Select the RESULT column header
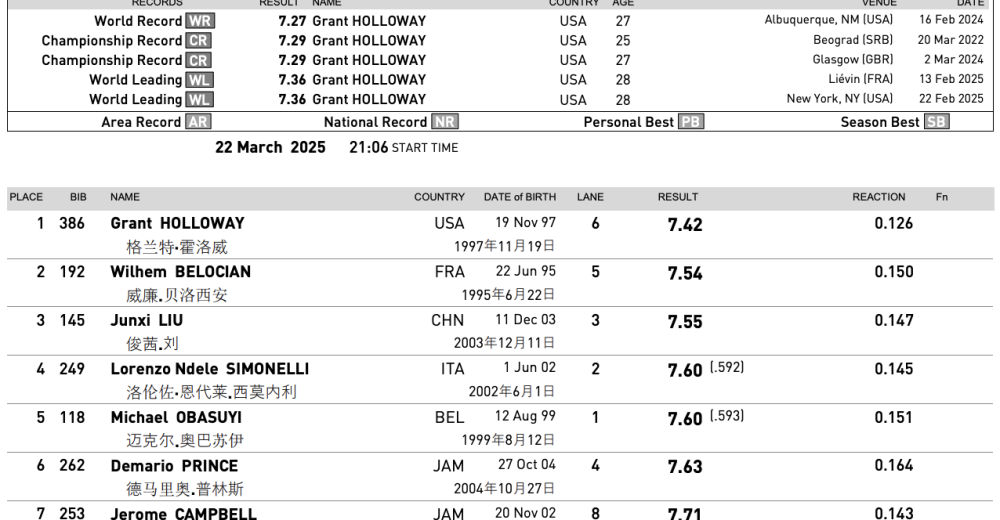The width and height of the screenshot is (1000, 520). pyautogui.click(x=678, y=197)
